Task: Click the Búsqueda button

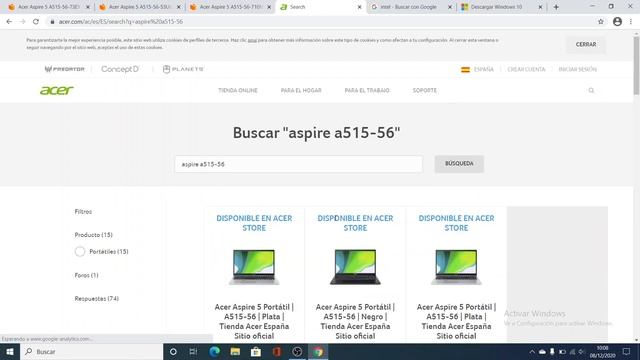Action: [x=459, y=164]
